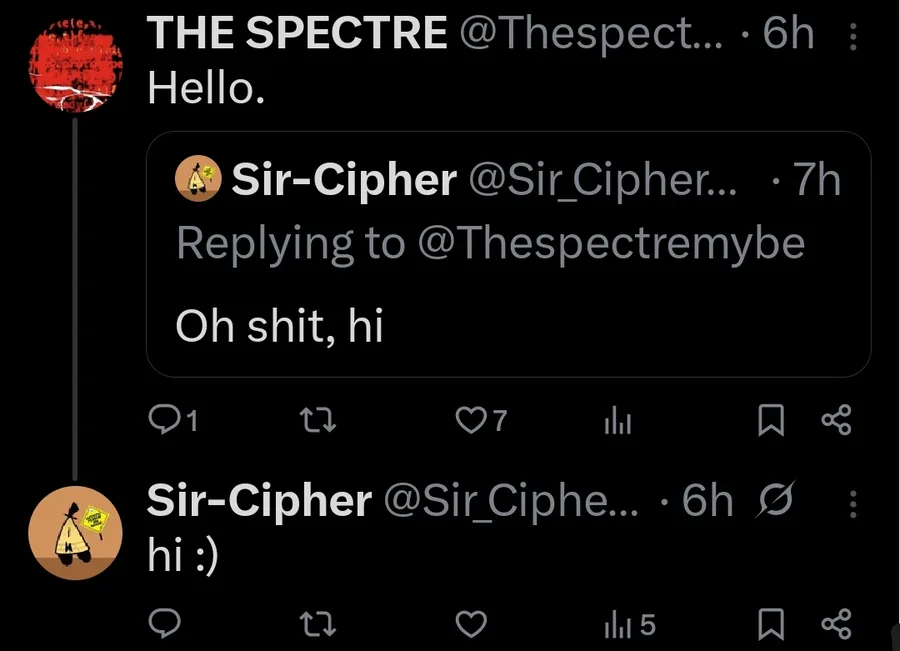
Task: Bookmark Sir-Cipher's "hi :)" tweet
Action: point(769,625)
